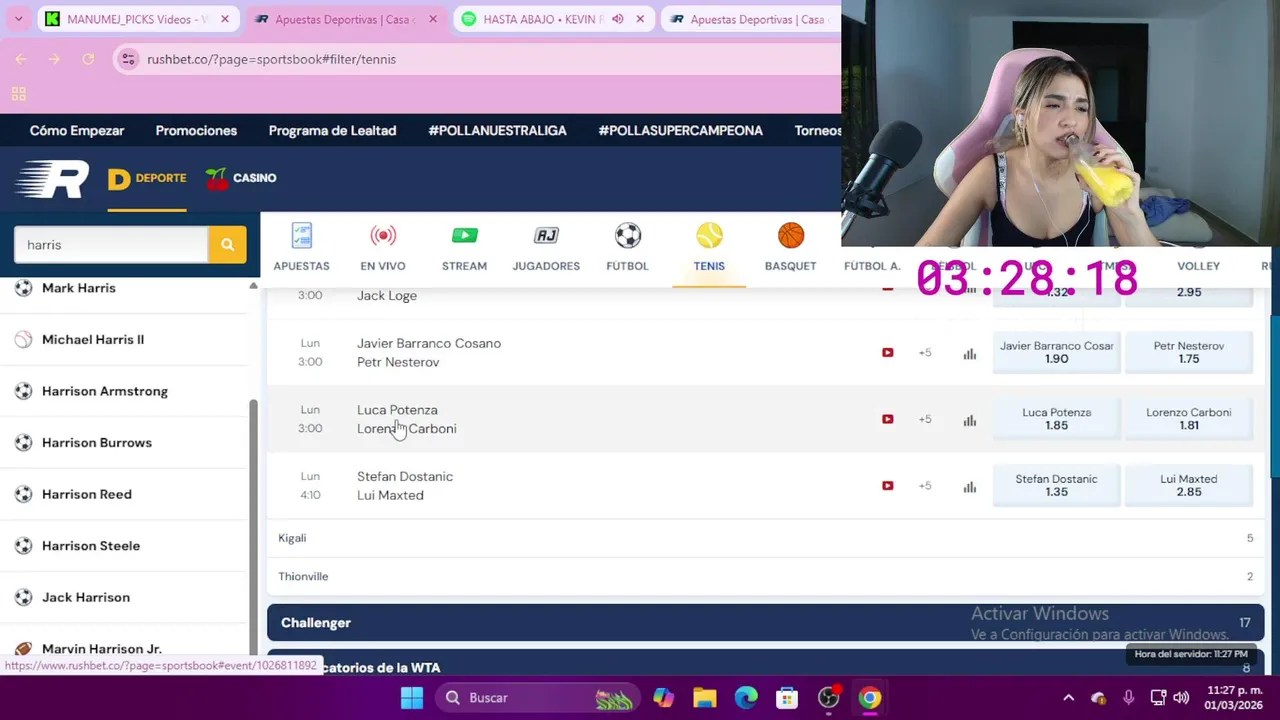The image size is (1280, 720).
Task: Bet on Petr Nesterov at 1.75
Action: pyautogui.click(x=1188, y=352)
